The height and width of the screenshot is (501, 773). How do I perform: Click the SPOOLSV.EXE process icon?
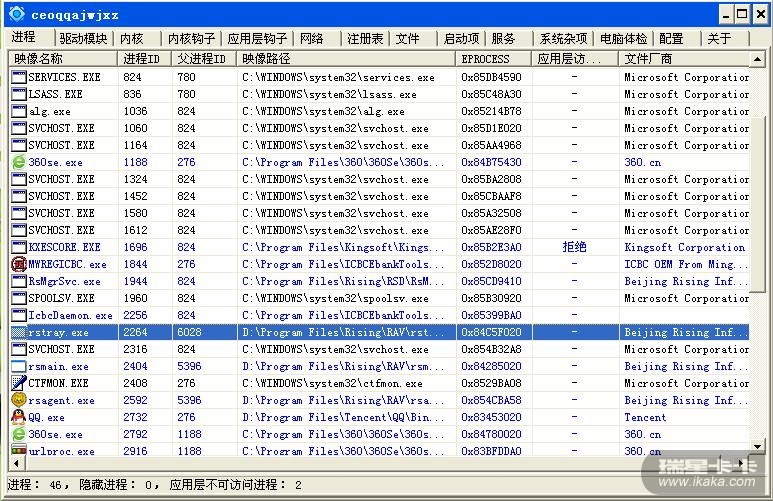19,298
